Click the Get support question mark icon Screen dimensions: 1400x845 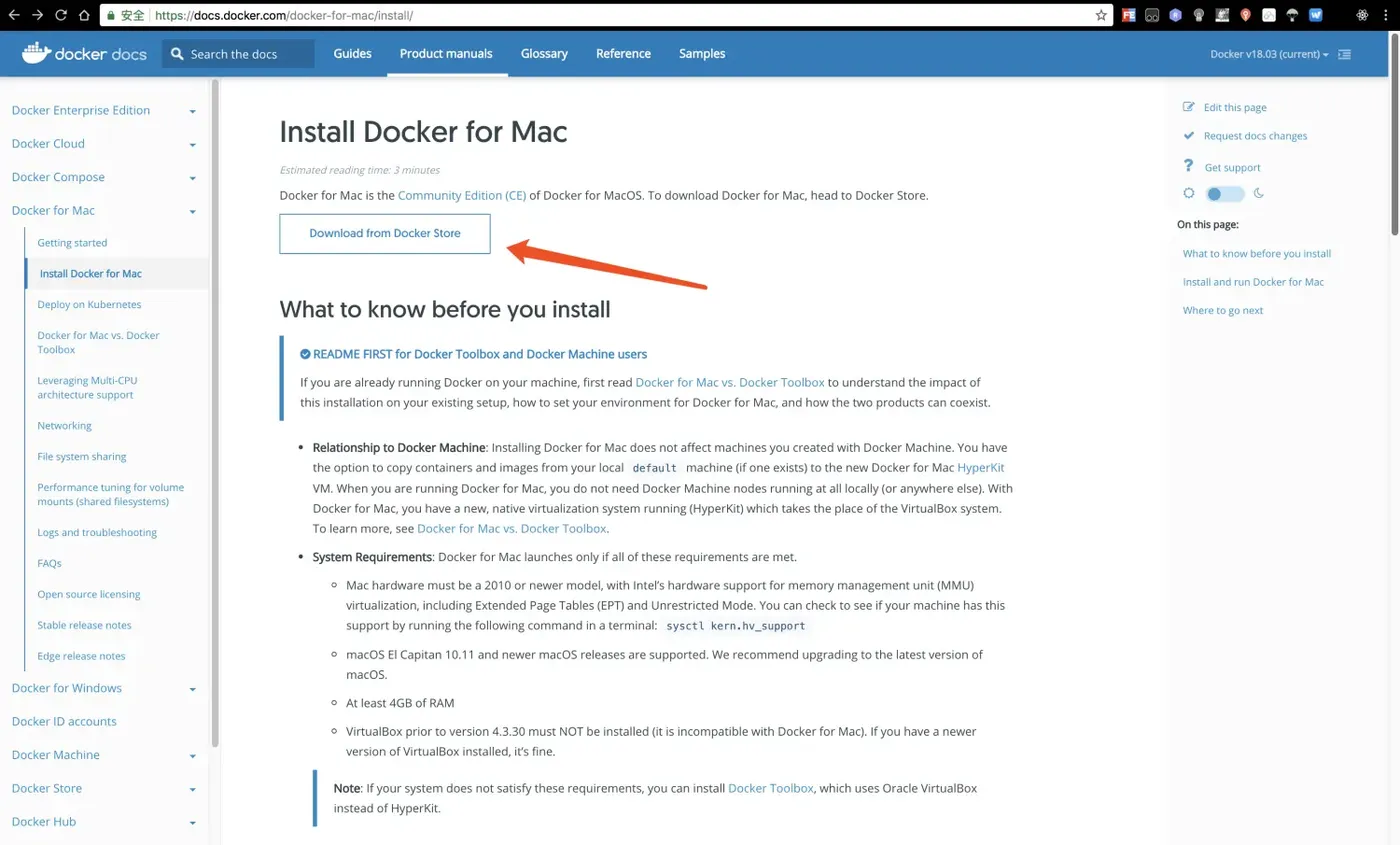1188,166
